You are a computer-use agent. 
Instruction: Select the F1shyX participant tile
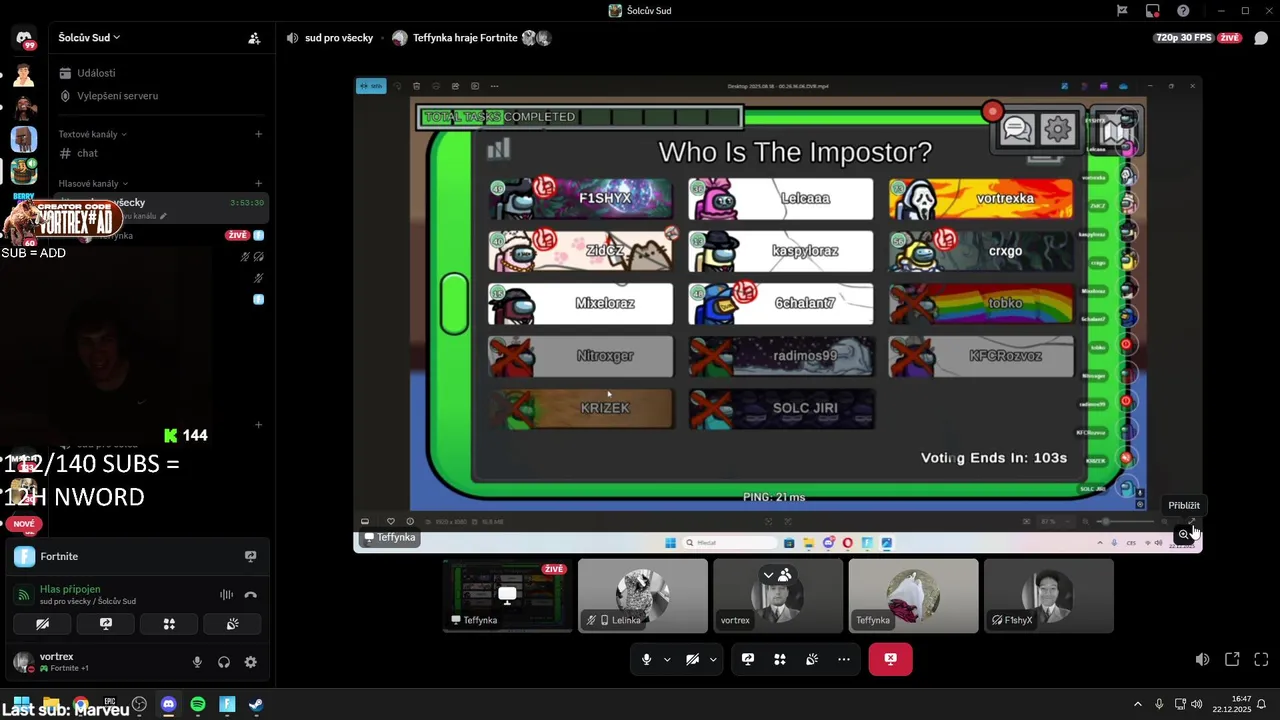[x=1049, y=596]
